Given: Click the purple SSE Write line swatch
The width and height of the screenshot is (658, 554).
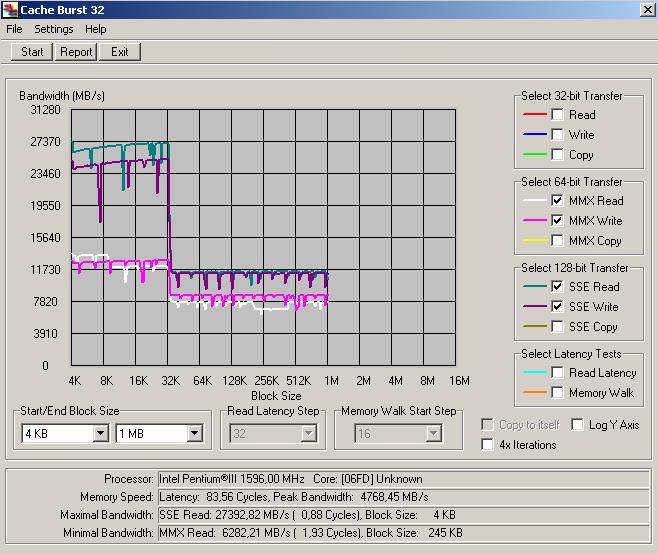Looking at the screenshot, I should pyautogui.click(x=535, y=306).
